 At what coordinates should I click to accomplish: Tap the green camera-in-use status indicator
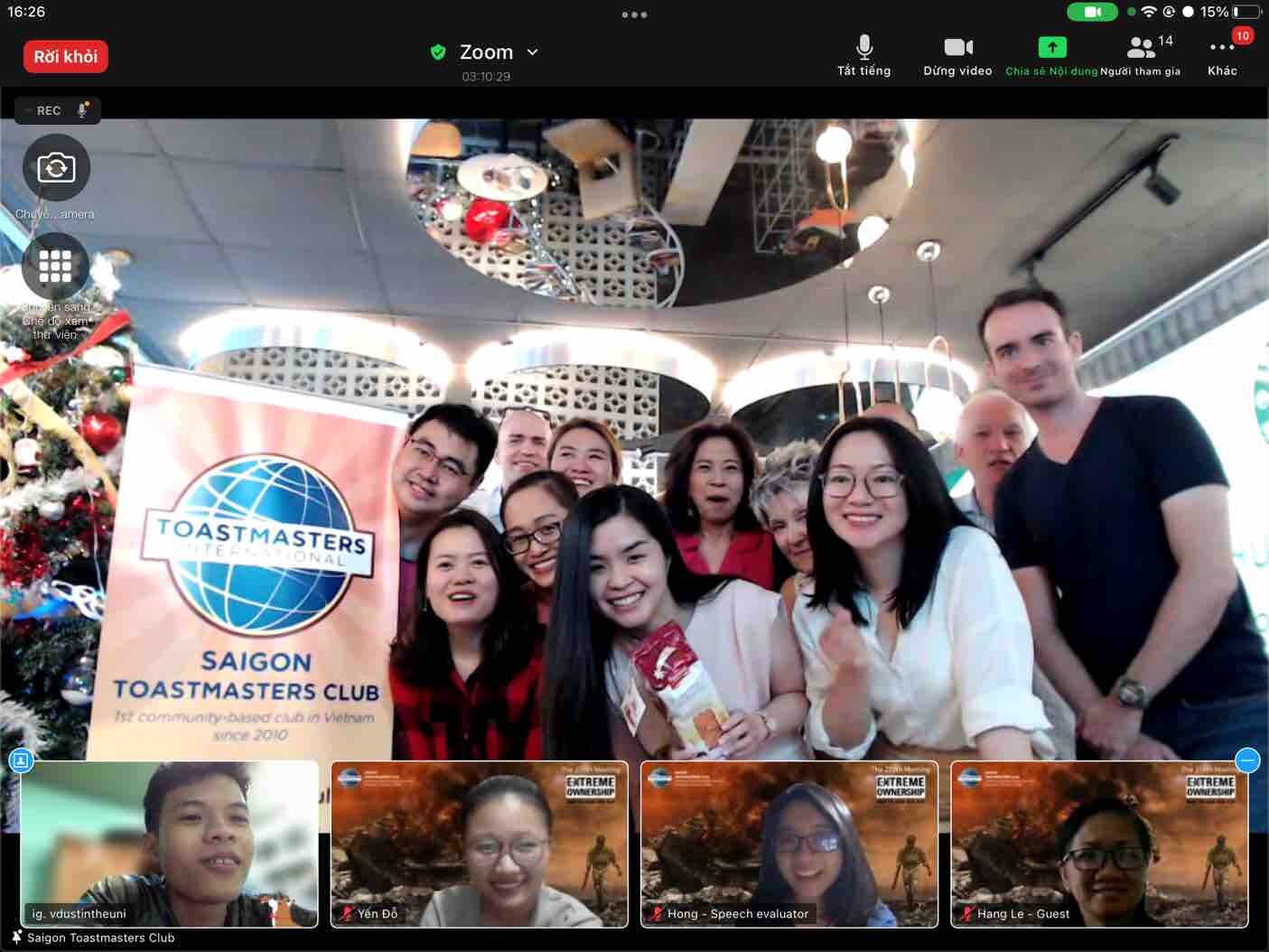coord(1092,12)
